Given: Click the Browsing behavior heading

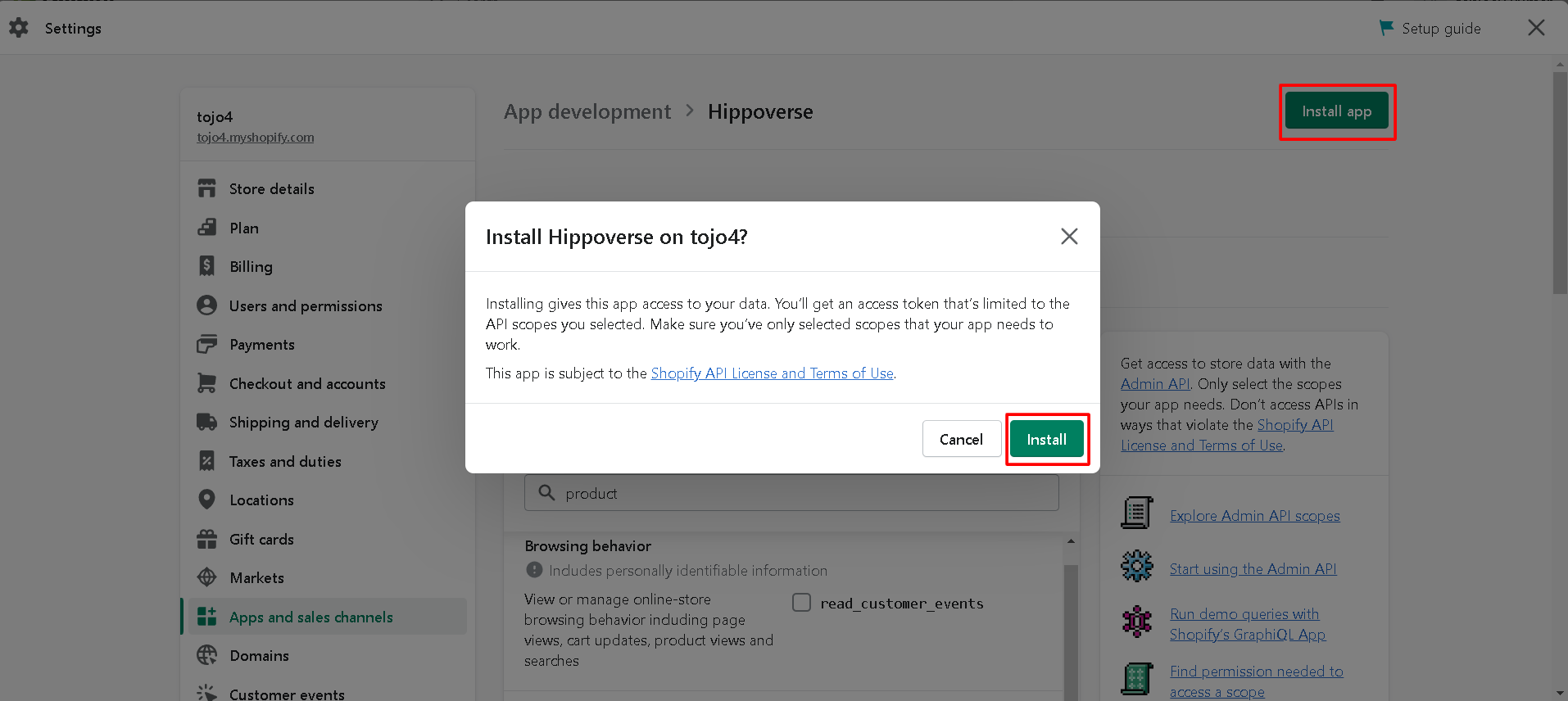Looking at the screenshot, I should pyautogui.click(x=588, y=546).
